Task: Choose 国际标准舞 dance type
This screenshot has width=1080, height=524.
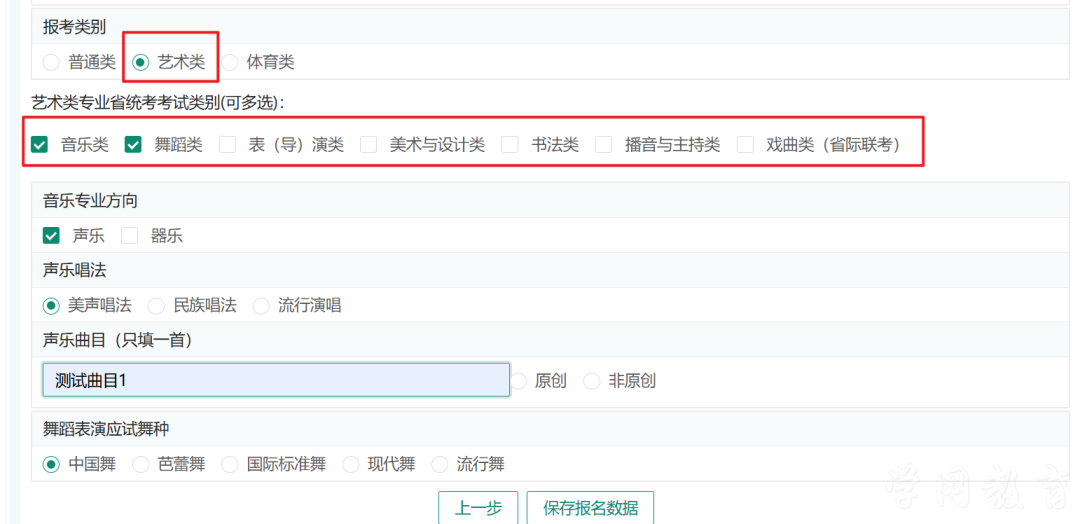Action: point(229,465)
